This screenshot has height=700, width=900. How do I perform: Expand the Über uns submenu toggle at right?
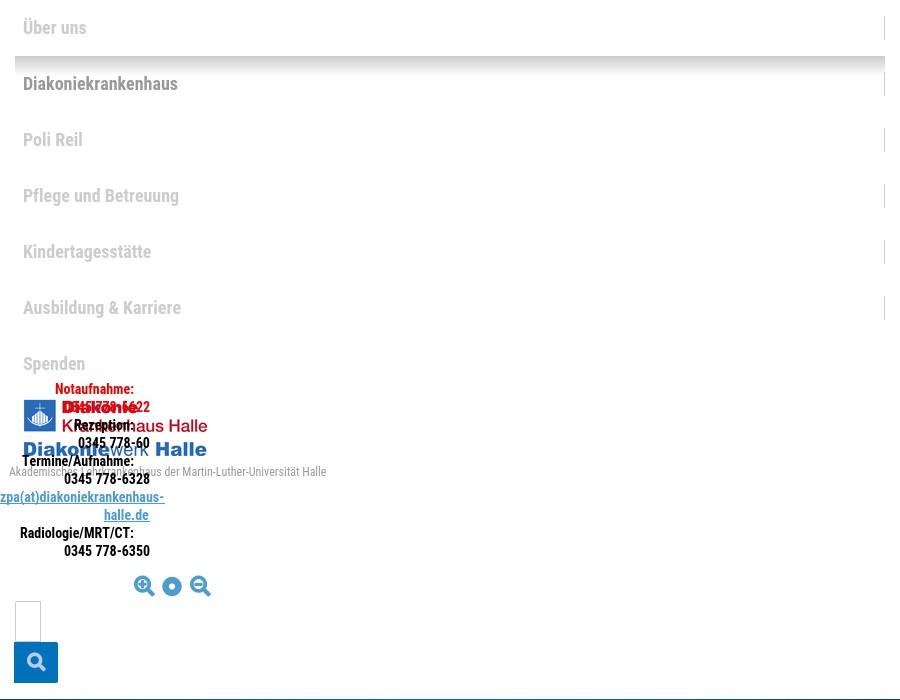coord(884,28)
